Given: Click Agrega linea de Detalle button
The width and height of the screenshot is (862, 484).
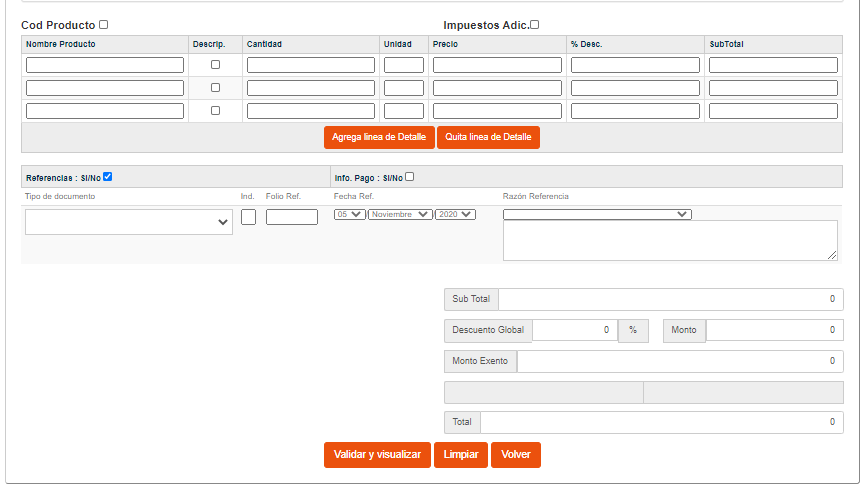Looking at the screenshot, I should 379,137.
